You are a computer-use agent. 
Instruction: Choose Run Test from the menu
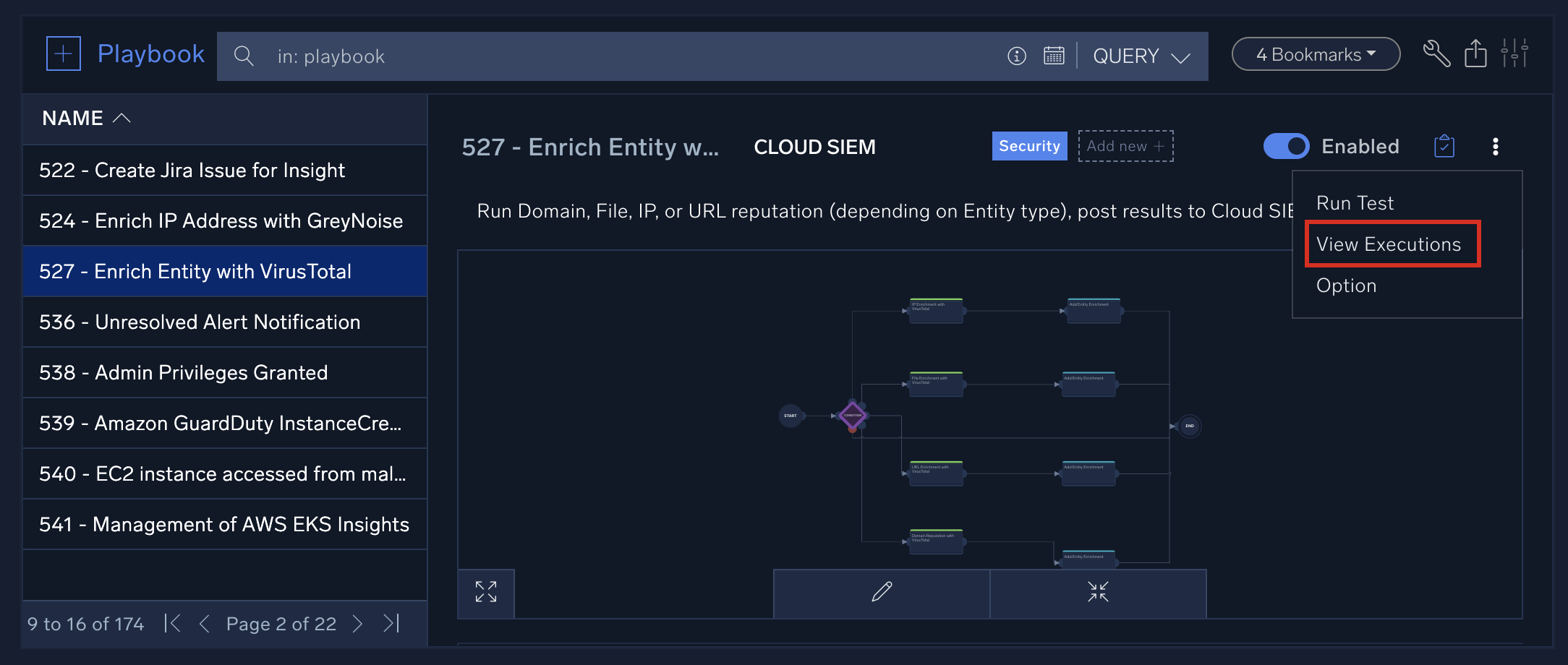click(1354, 202)
